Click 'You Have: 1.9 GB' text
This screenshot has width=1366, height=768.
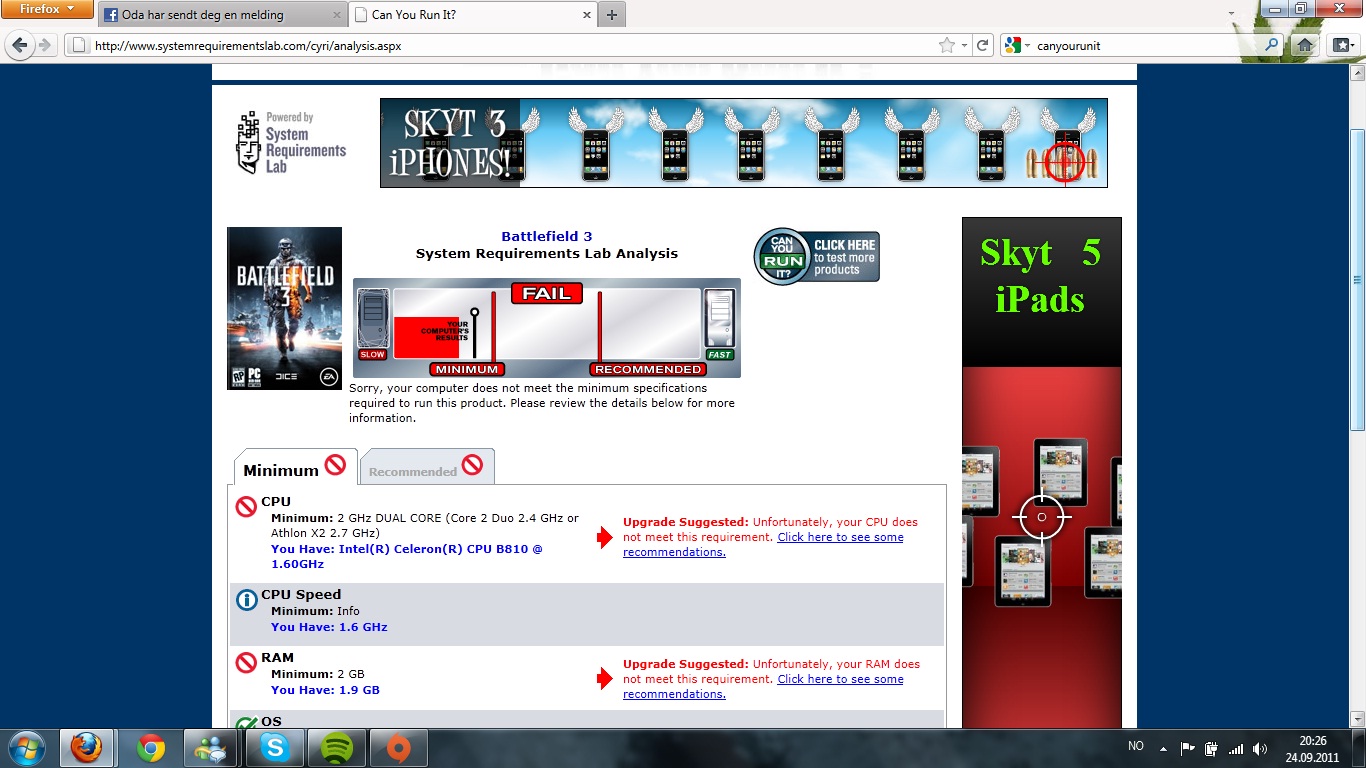tap(325, 690)
